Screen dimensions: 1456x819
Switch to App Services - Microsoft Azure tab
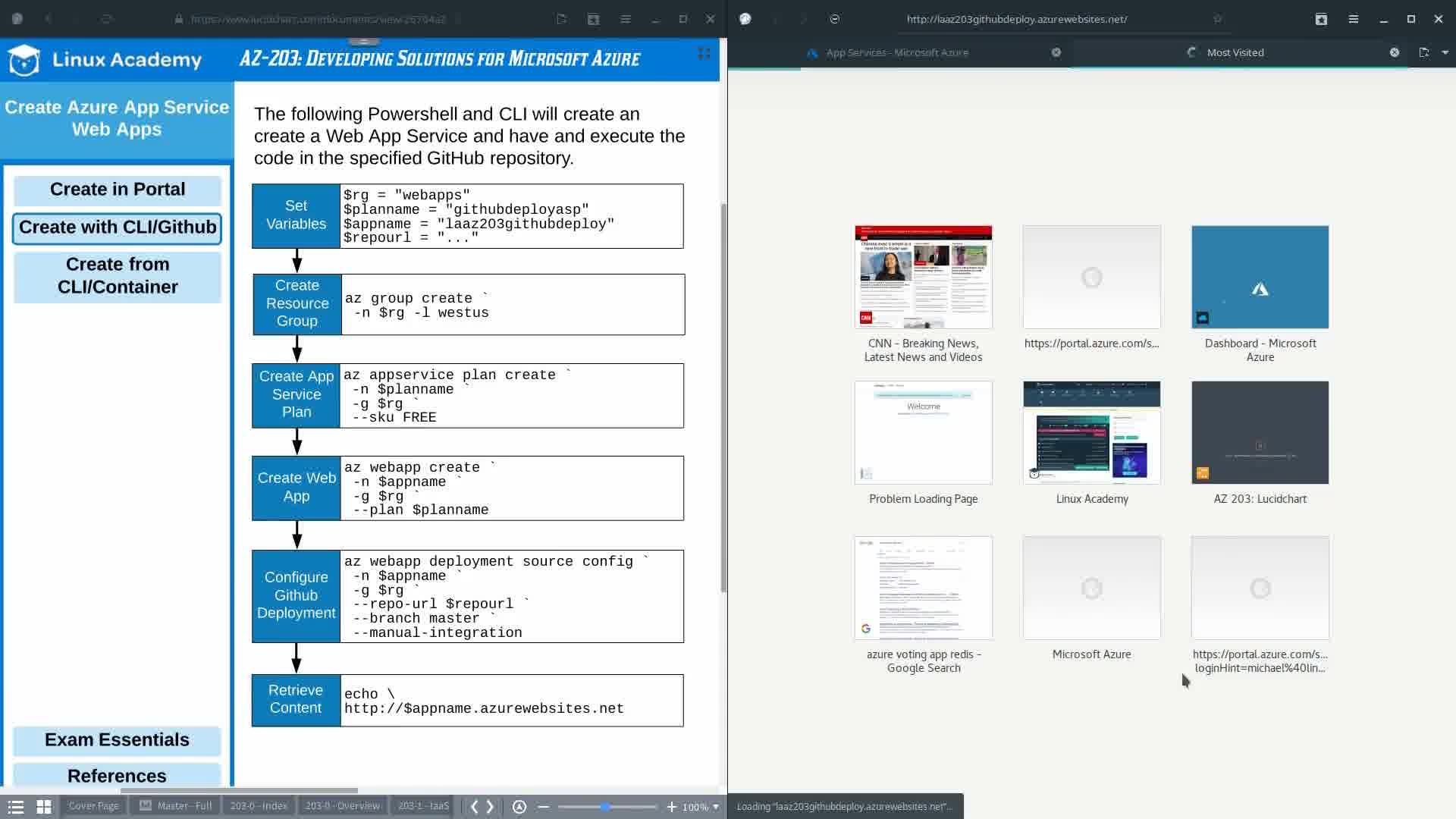coord(897,52)
